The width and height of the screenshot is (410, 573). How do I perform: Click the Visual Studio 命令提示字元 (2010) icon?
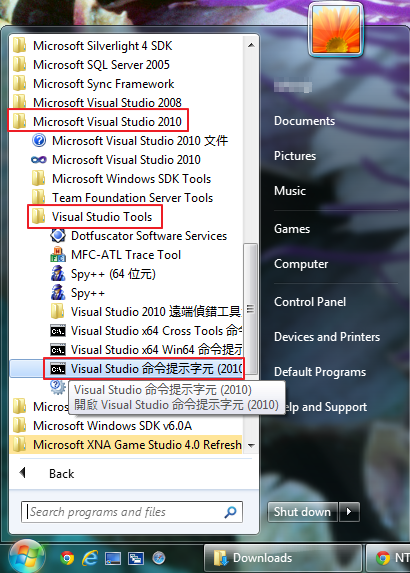[x=58, y=369]
